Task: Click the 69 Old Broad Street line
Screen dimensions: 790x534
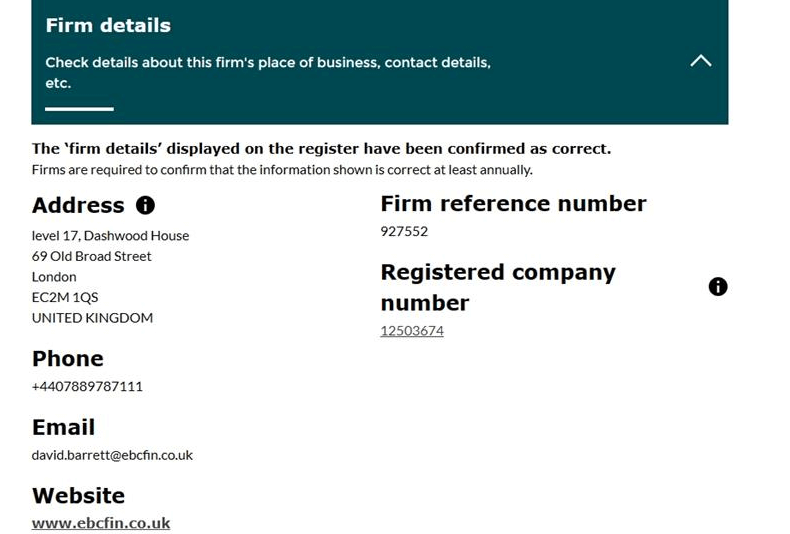Action: pyautogui.click(x=91, y=256)
